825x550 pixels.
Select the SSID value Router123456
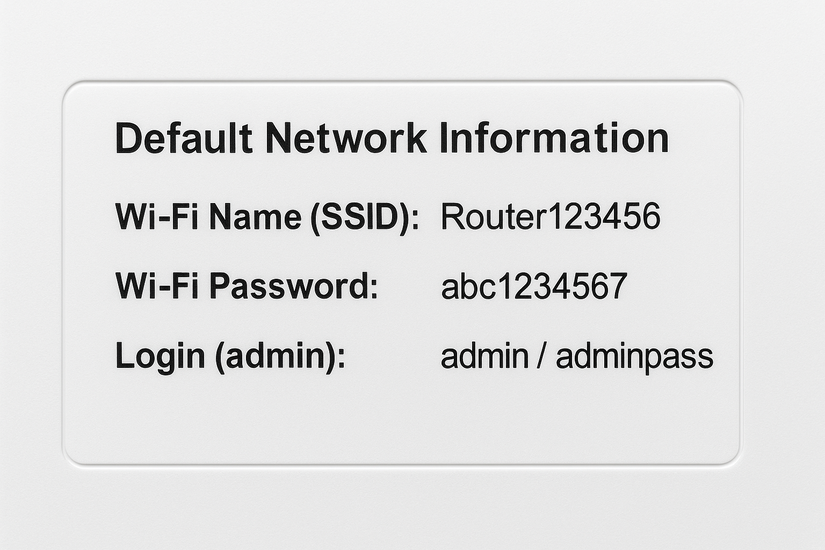[x=550, y=217]
